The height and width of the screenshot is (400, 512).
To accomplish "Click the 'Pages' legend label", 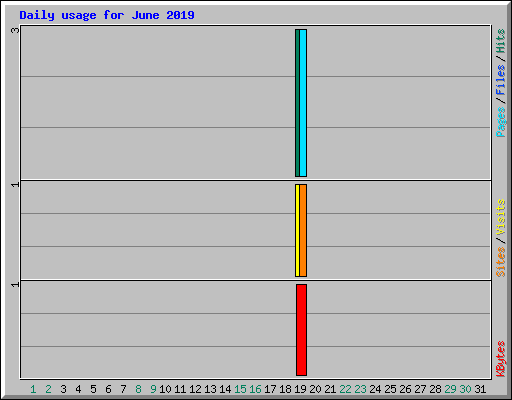I will pos(500,122).
